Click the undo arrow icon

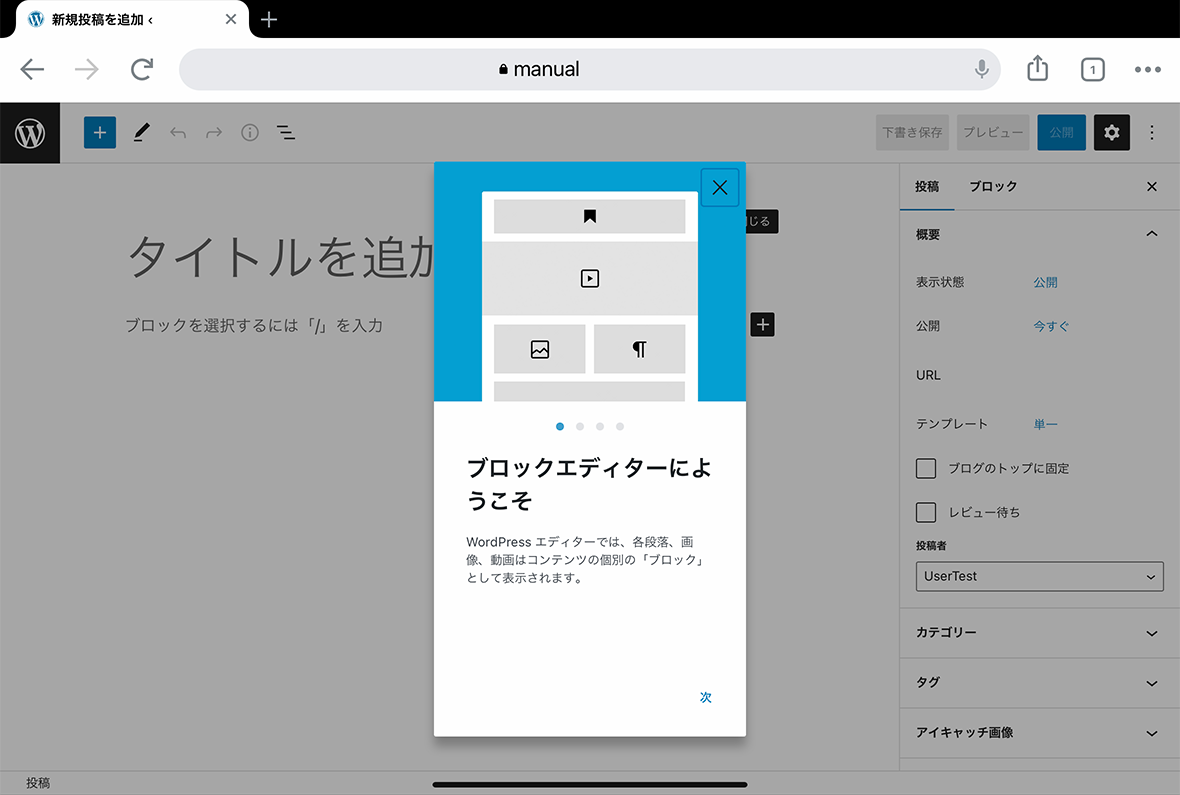tap(178, 133)
